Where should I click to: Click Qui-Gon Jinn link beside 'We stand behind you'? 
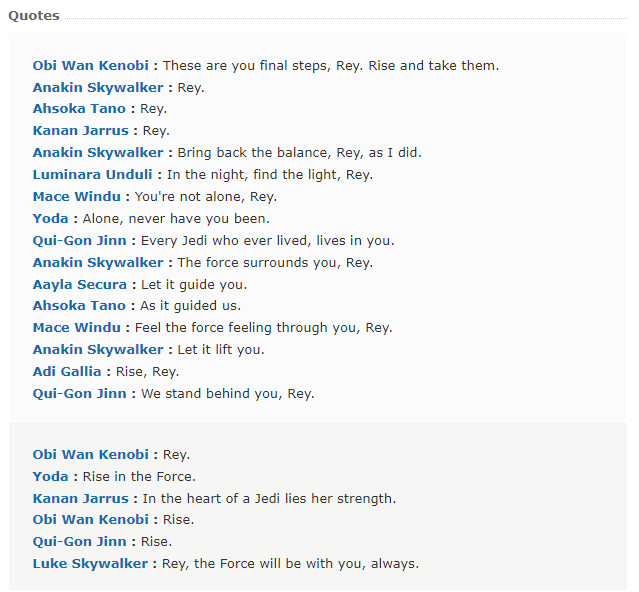[79, 394]
